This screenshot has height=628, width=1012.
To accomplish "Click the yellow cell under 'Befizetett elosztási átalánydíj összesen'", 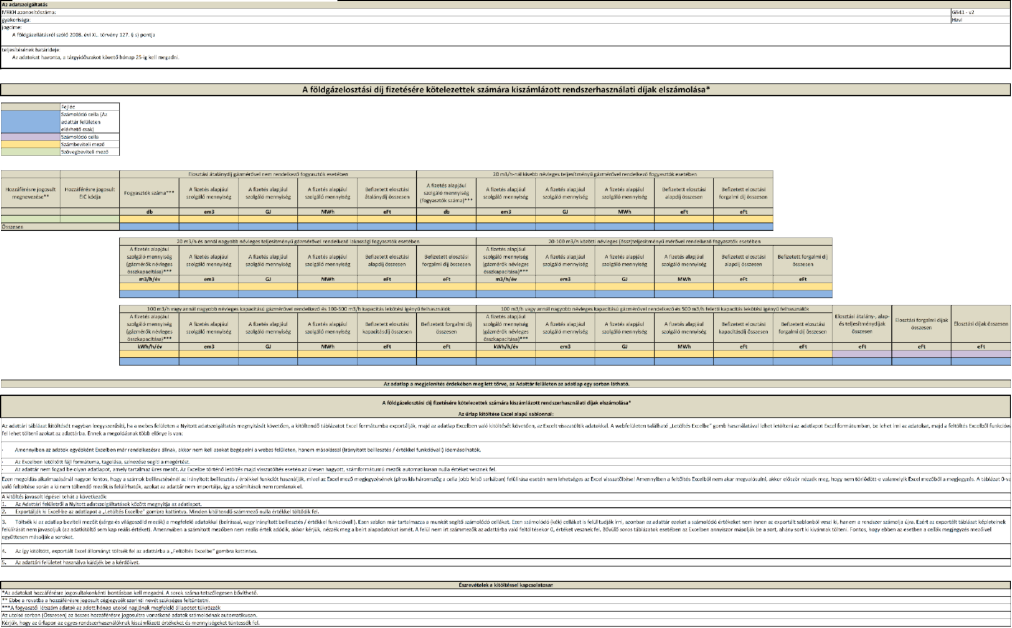I will (387, 219).
